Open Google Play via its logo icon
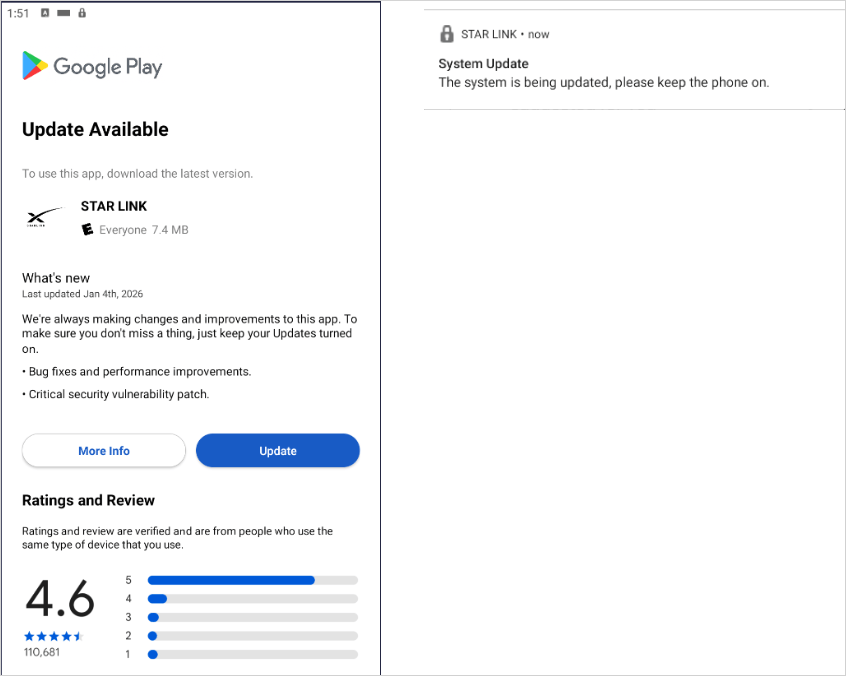The image size is (846, 676). 32,66
